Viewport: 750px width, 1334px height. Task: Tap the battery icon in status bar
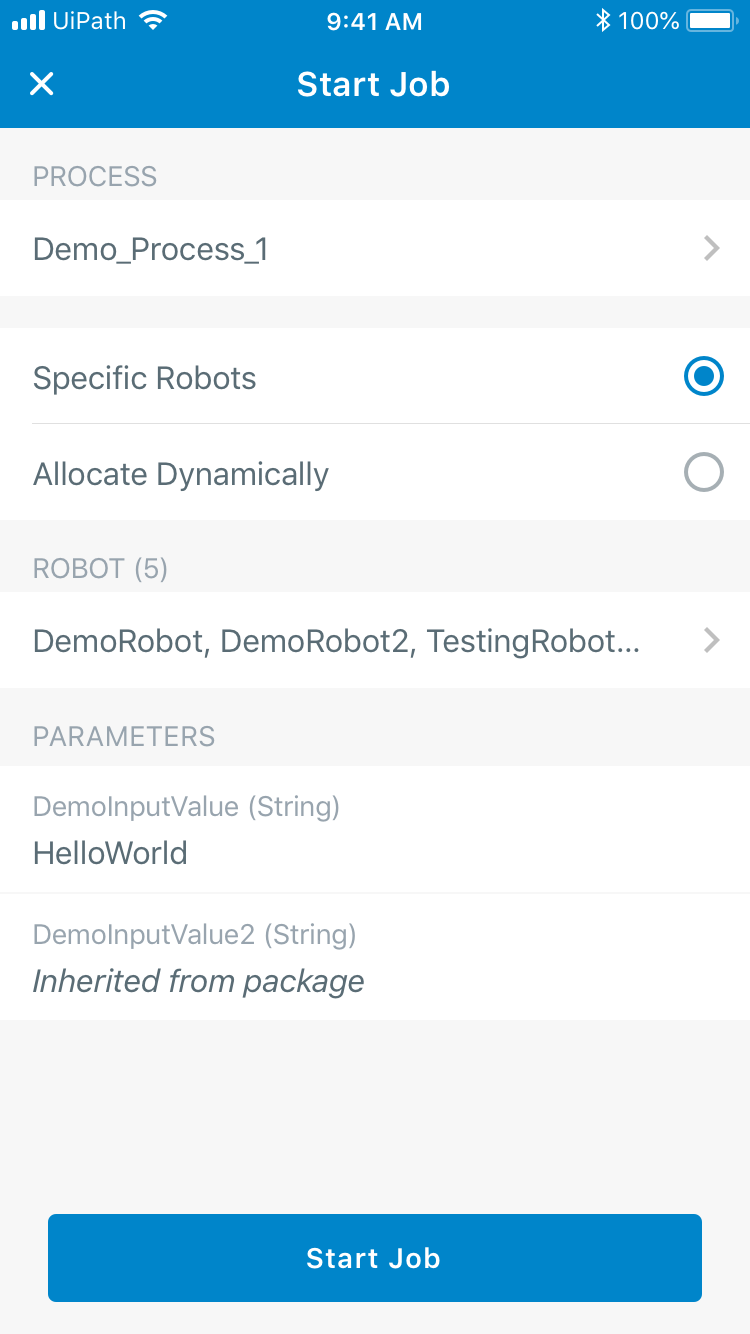pos(711,21)
